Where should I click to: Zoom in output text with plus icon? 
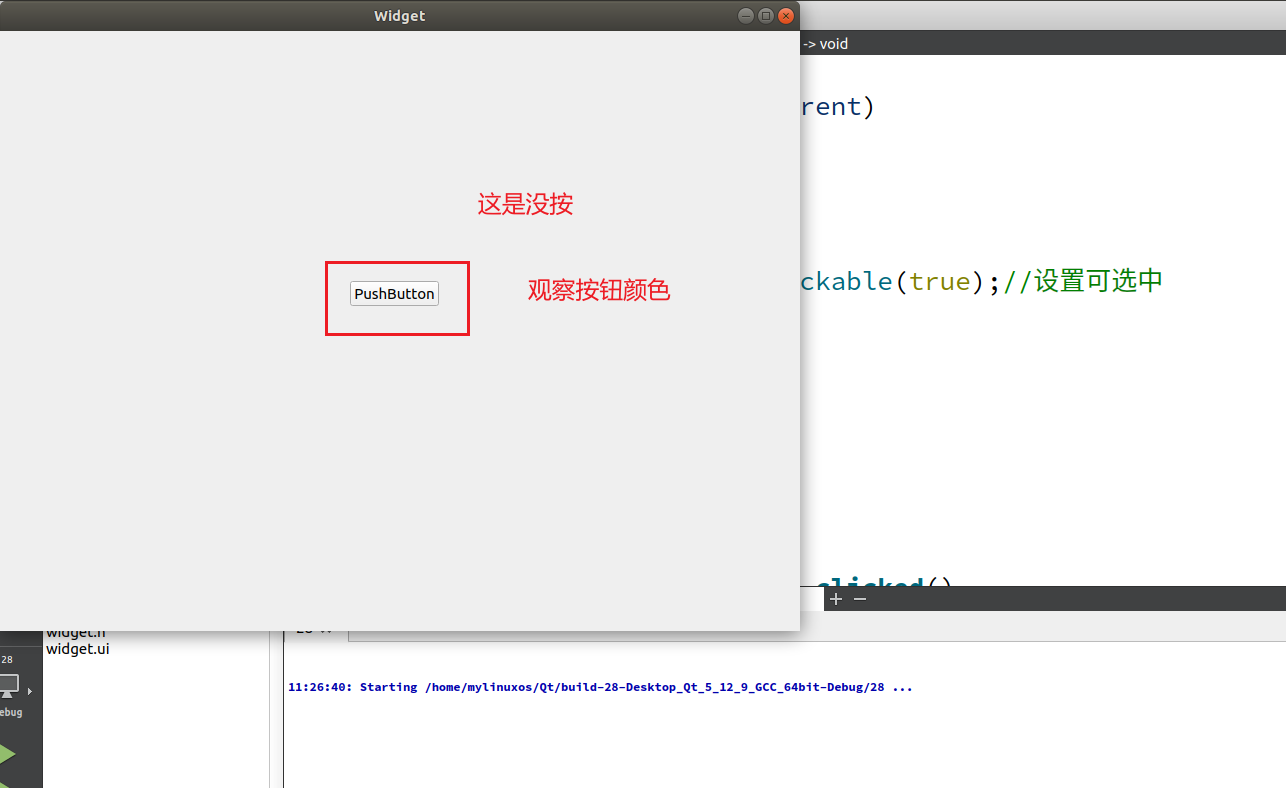[836, 598]
